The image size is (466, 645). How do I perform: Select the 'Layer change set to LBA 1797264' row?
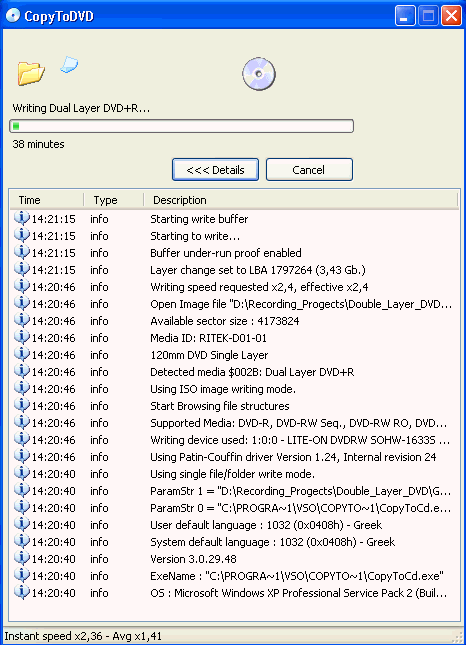pos(234,270)
